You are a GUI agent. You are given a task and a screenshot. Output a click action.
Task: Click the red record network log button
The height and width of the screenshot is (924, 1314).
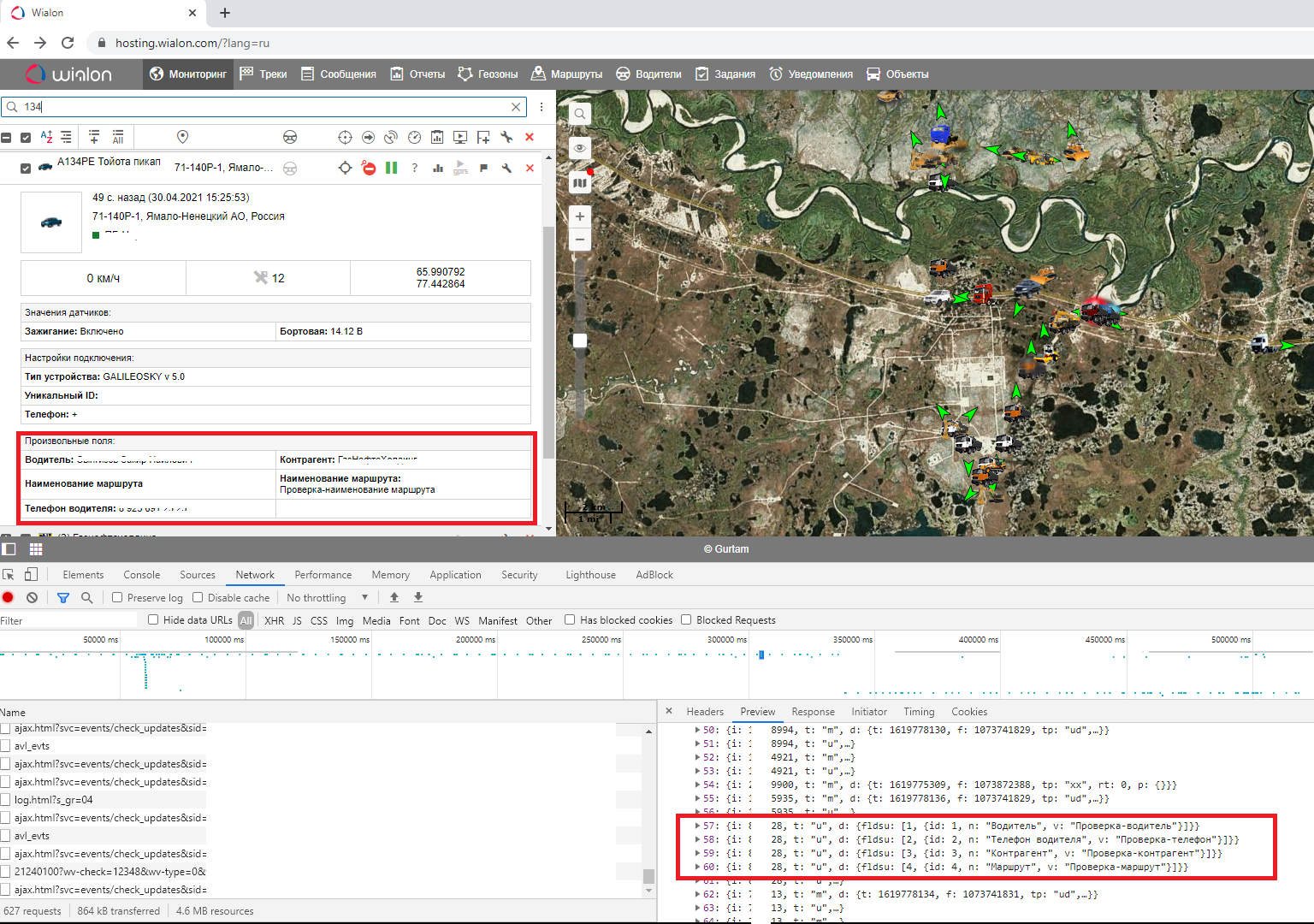click(9, 598)
